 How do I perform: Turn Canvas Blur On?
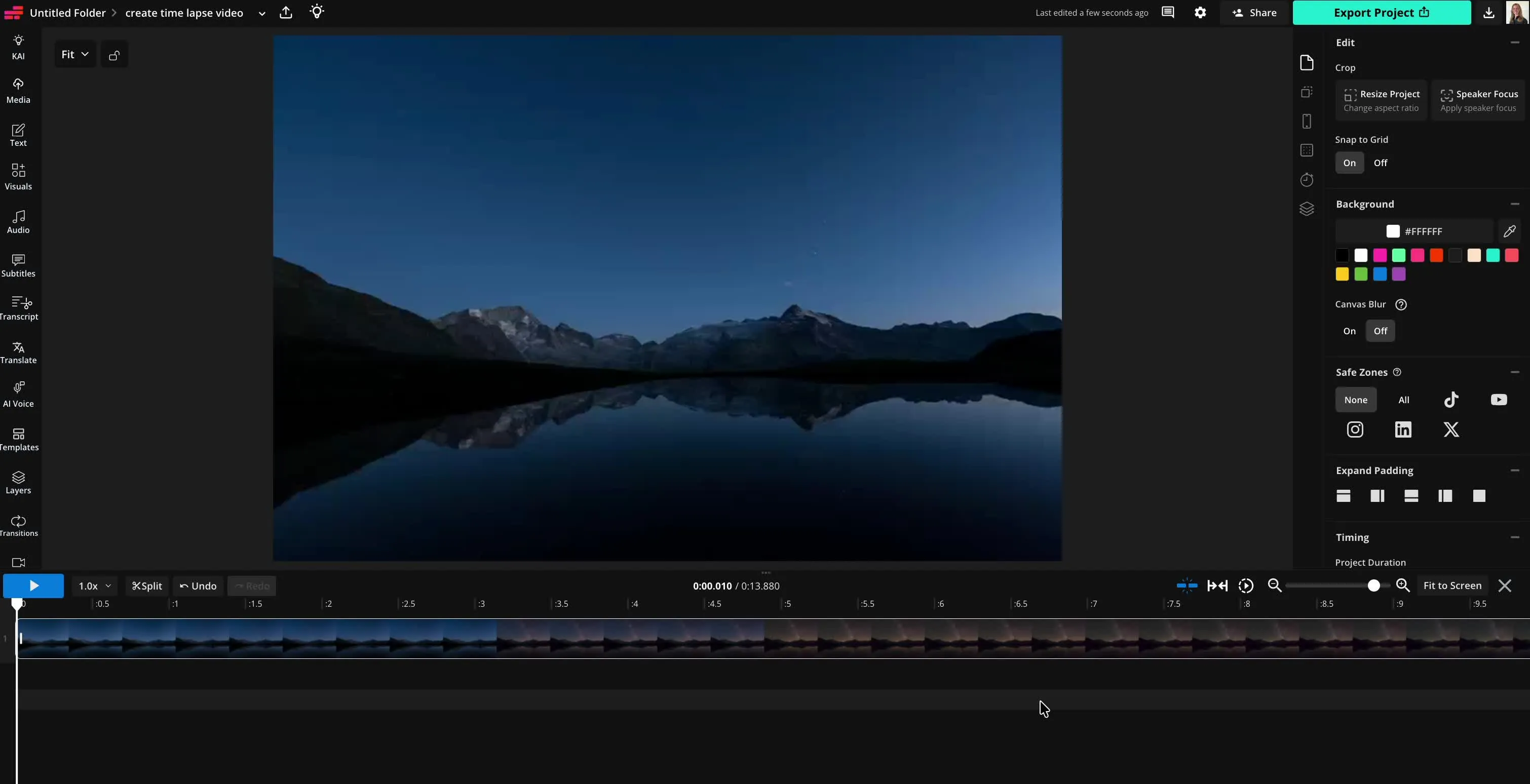[1350, 331]
